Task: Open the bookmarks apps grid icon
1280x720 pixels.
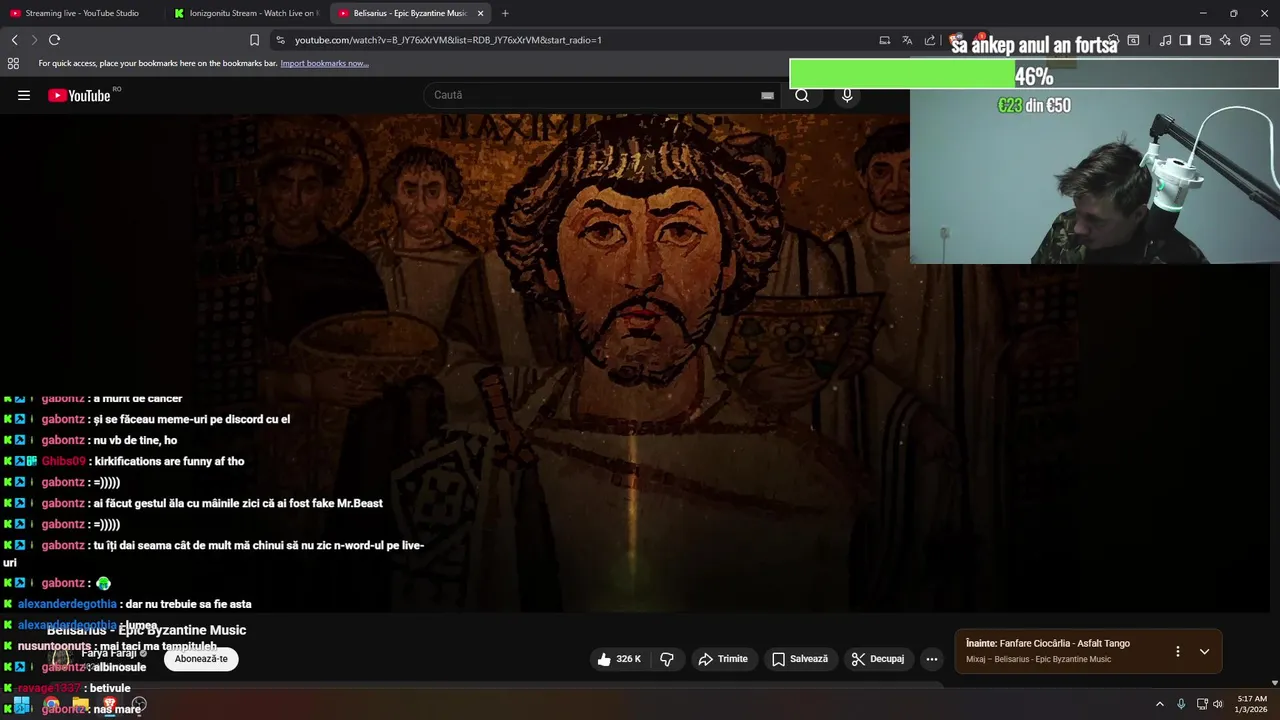Action: [x=13, y=63]
